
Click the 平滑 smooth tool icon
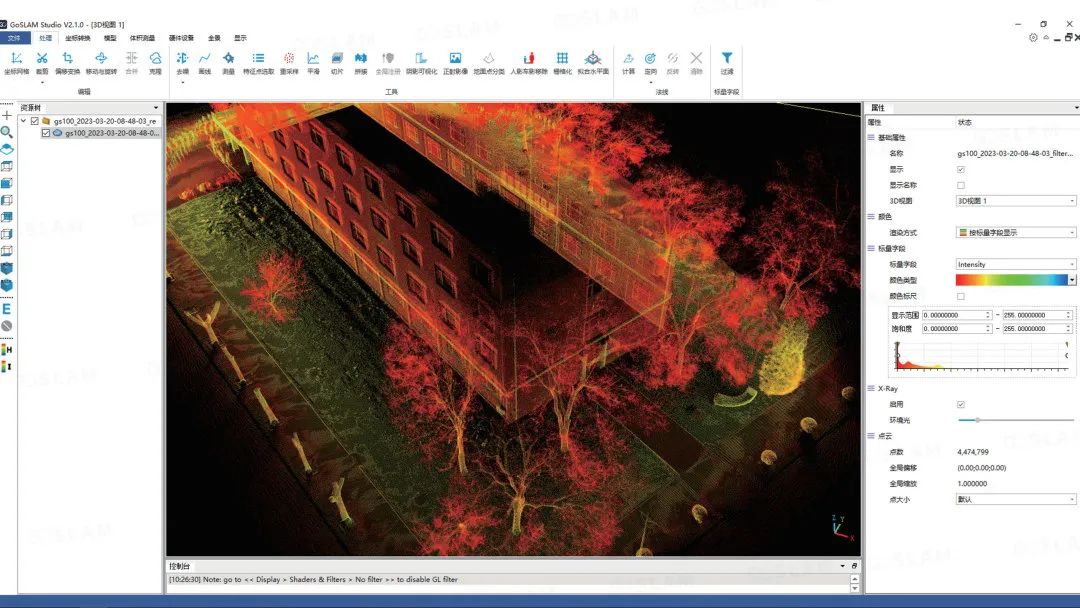(313, 62)
